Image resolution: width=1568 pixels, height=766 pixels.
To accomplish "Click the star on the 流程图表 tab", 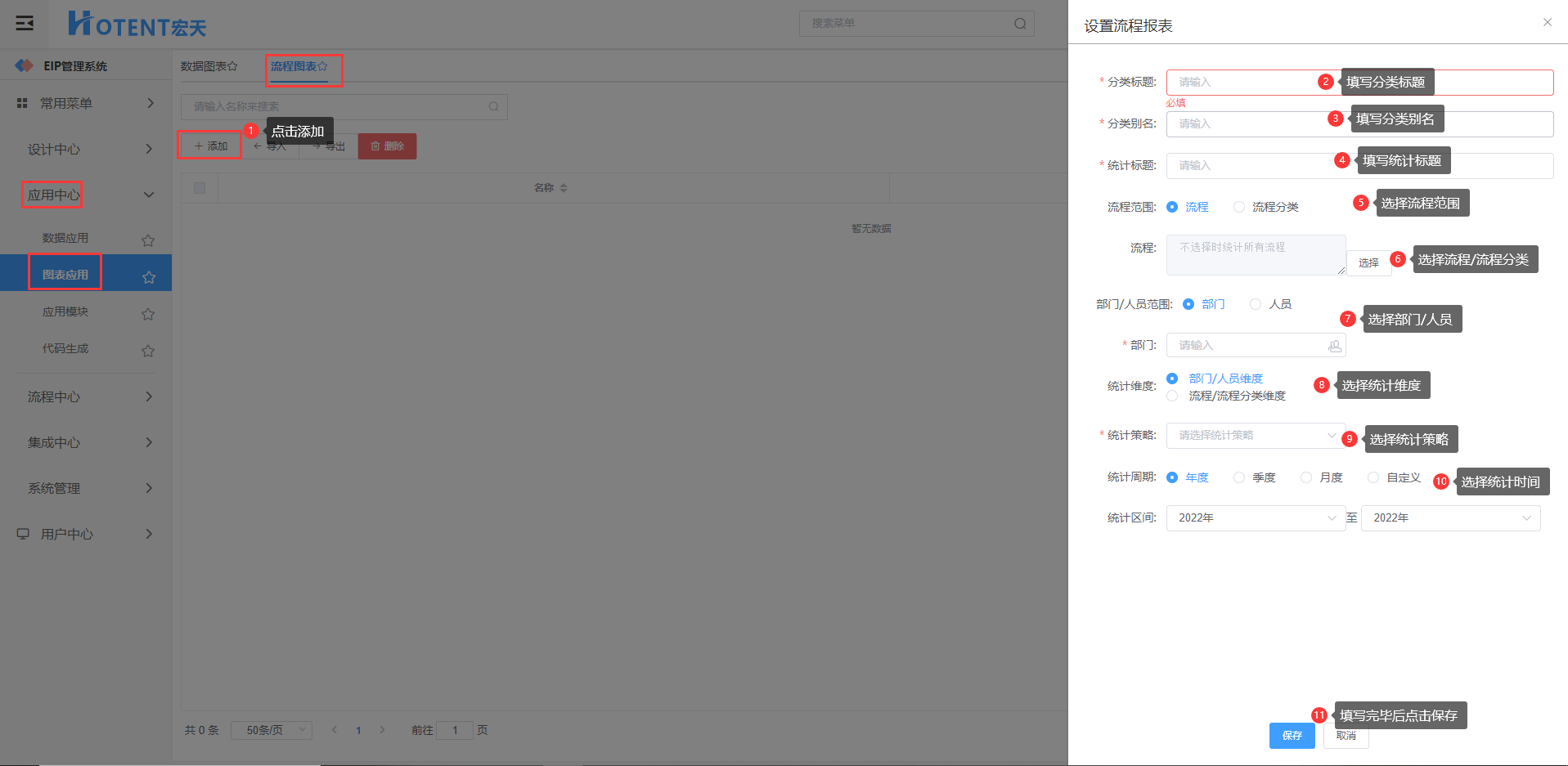I will click(322, 66).
